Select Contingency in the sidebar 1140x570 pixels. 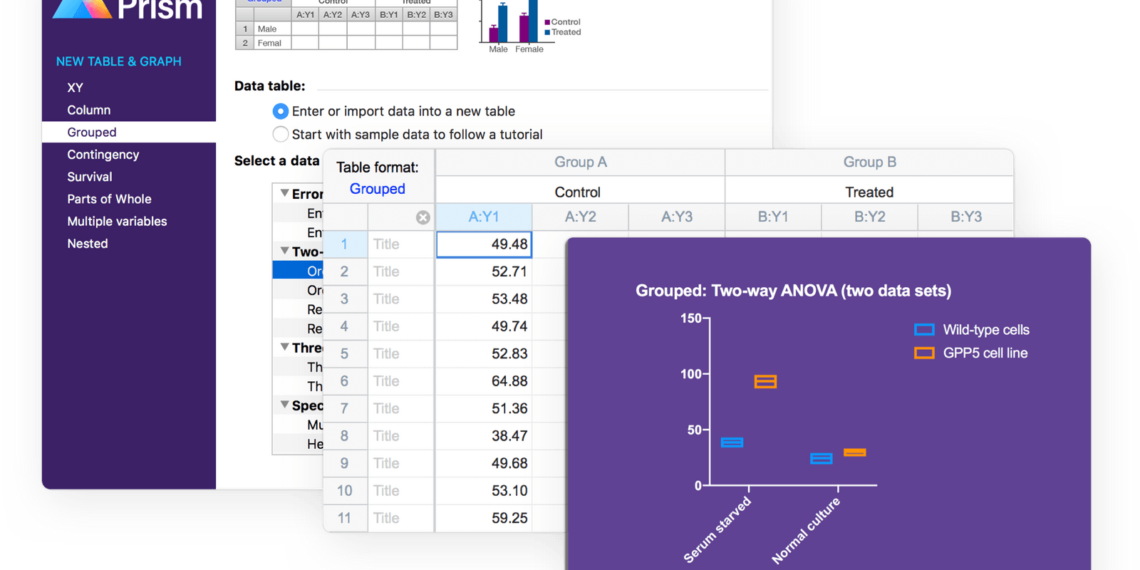pyautogui.click(x=103, y=155)
